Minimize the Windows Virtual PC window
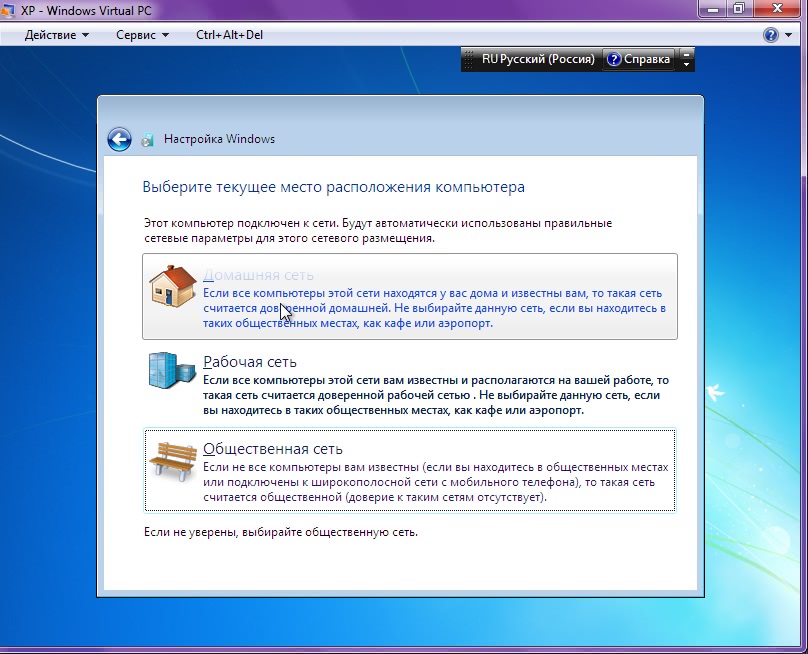808x654 pixels. [x=713, y=8]
